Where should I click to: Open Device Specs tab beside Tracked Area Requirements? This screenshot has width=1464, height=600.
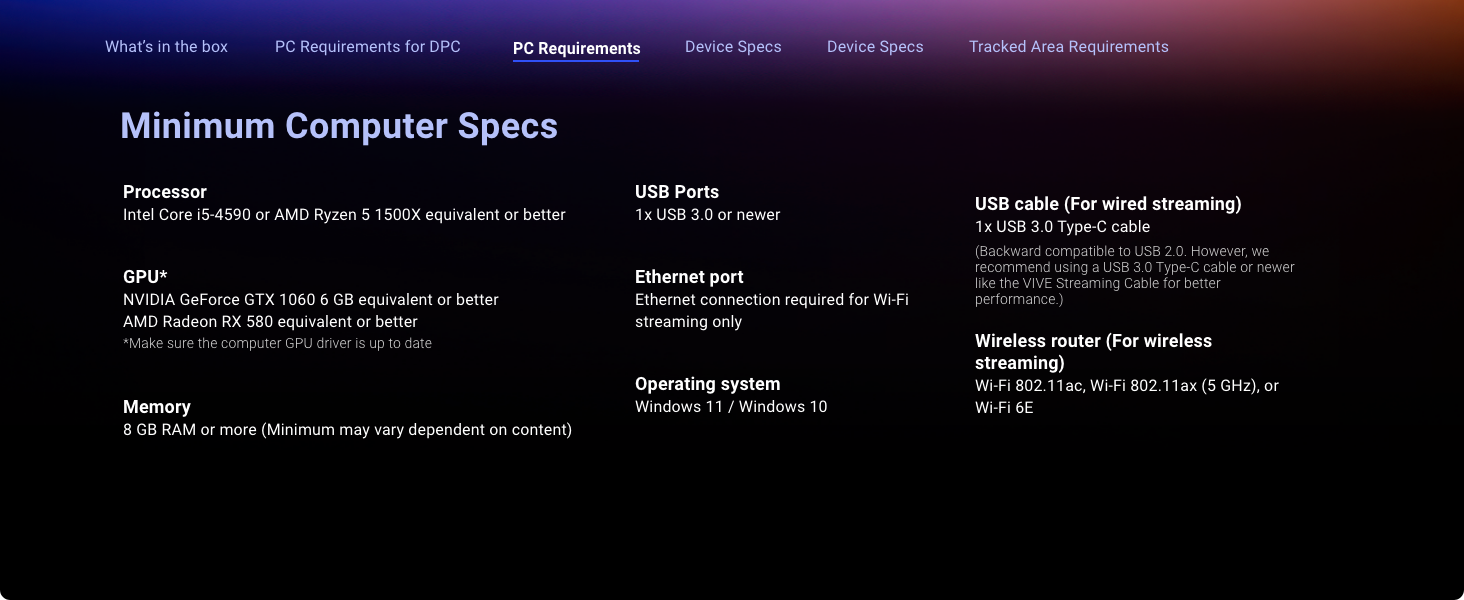(x=875, y=47)
